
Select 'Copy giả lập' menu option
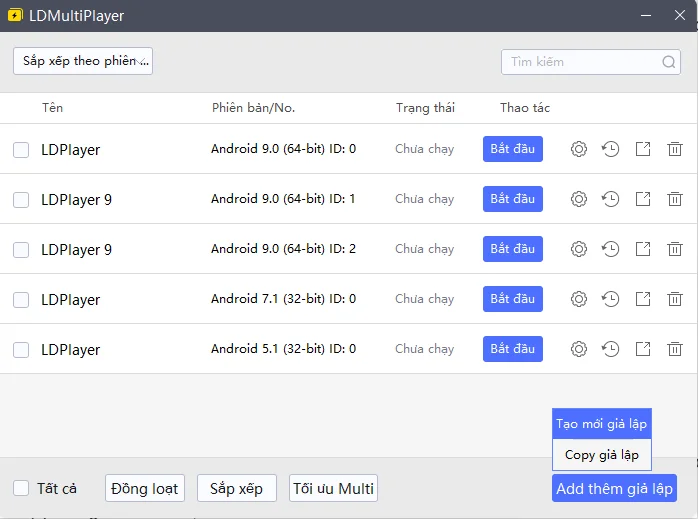tap(602, 455)
